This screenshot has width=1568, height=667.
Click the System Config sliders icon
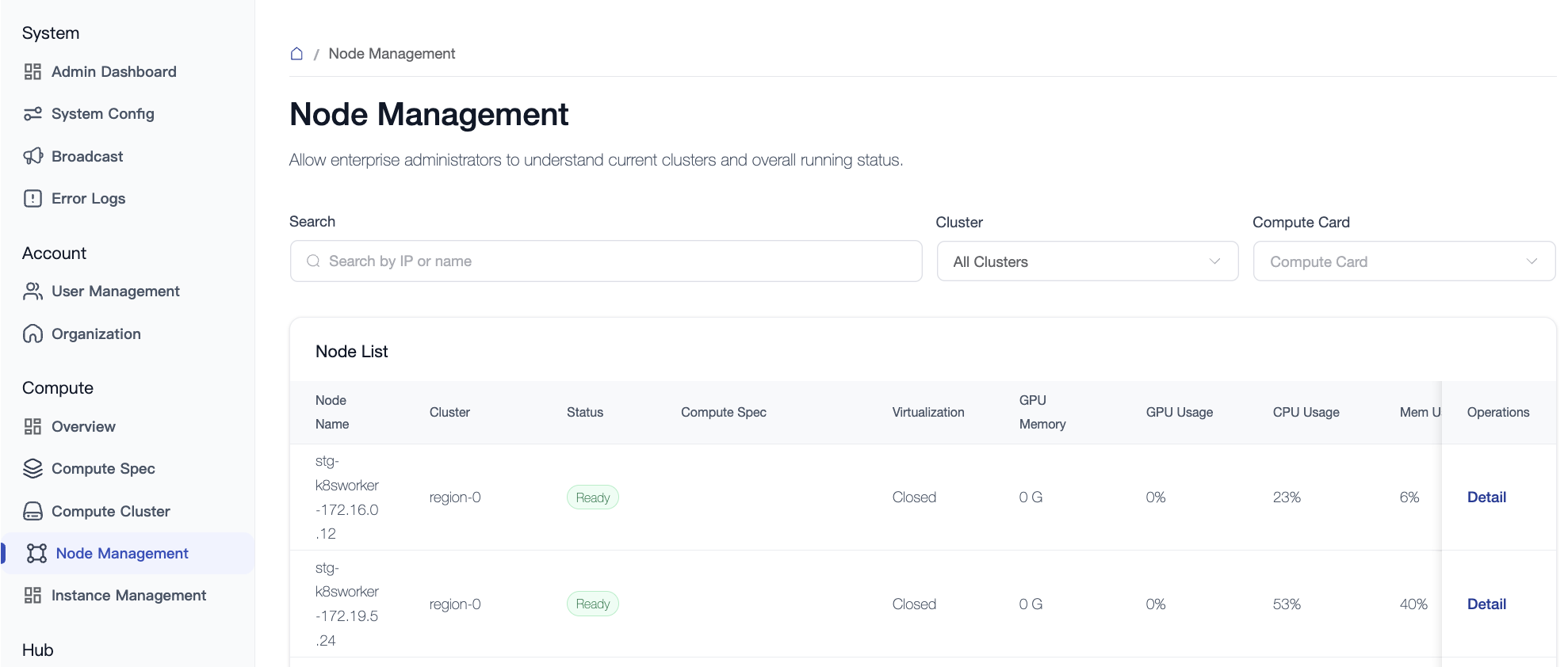(x=33, y=114)
